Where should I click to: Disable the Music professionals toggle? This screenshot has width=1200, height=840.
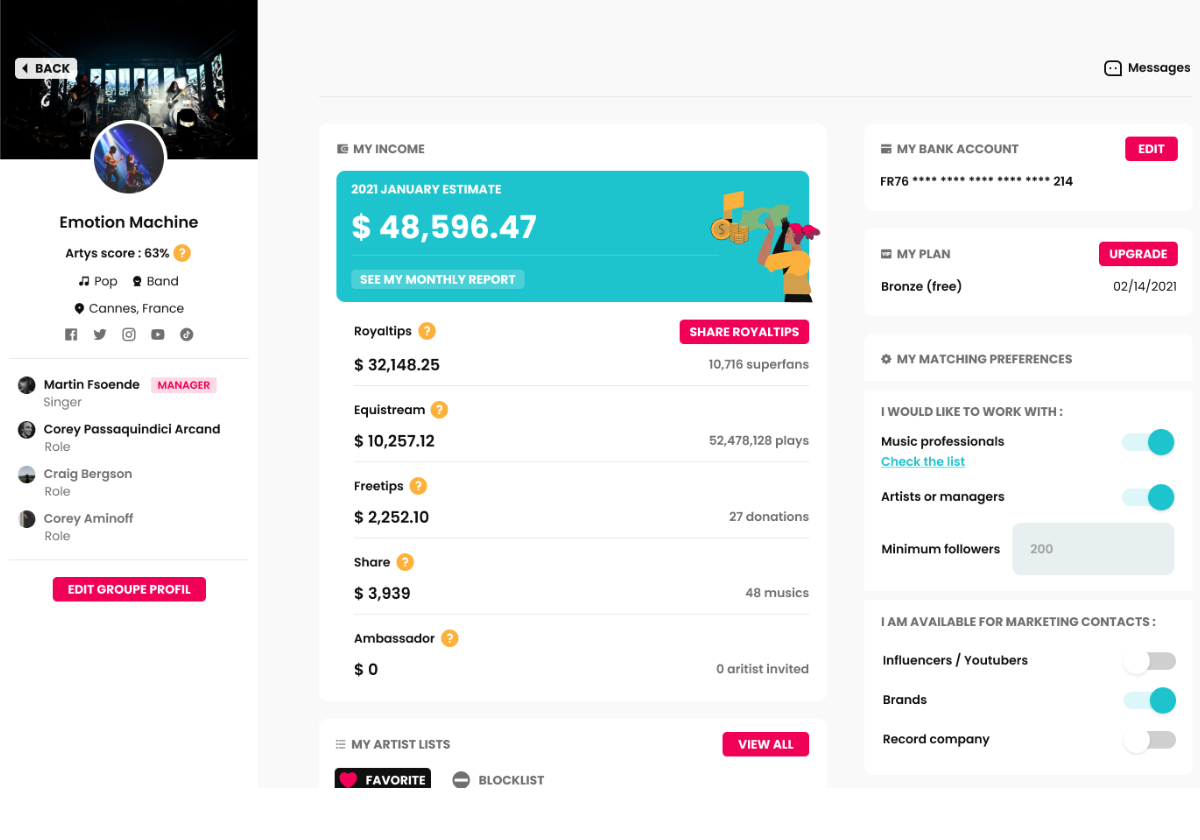[1148, 442]
